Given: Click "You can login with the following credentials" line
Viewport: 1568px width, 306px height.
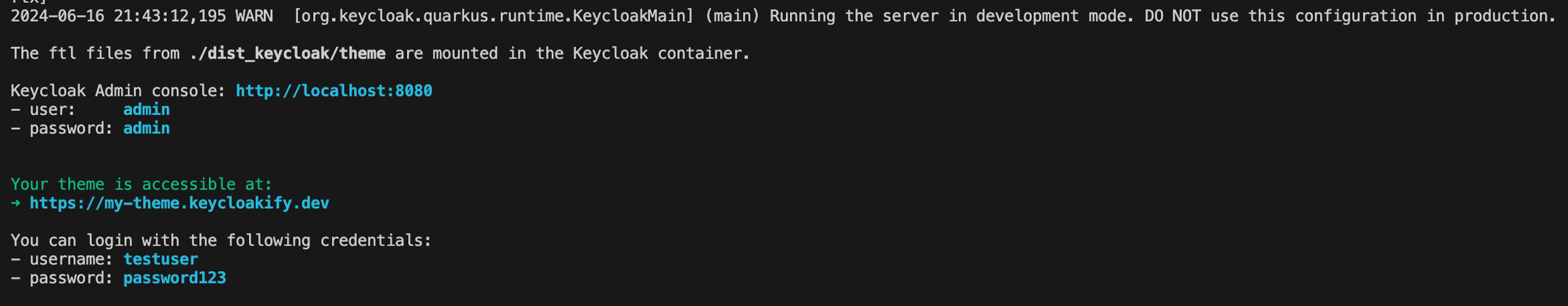Looking at the screenshot, I should click(221, 241).
